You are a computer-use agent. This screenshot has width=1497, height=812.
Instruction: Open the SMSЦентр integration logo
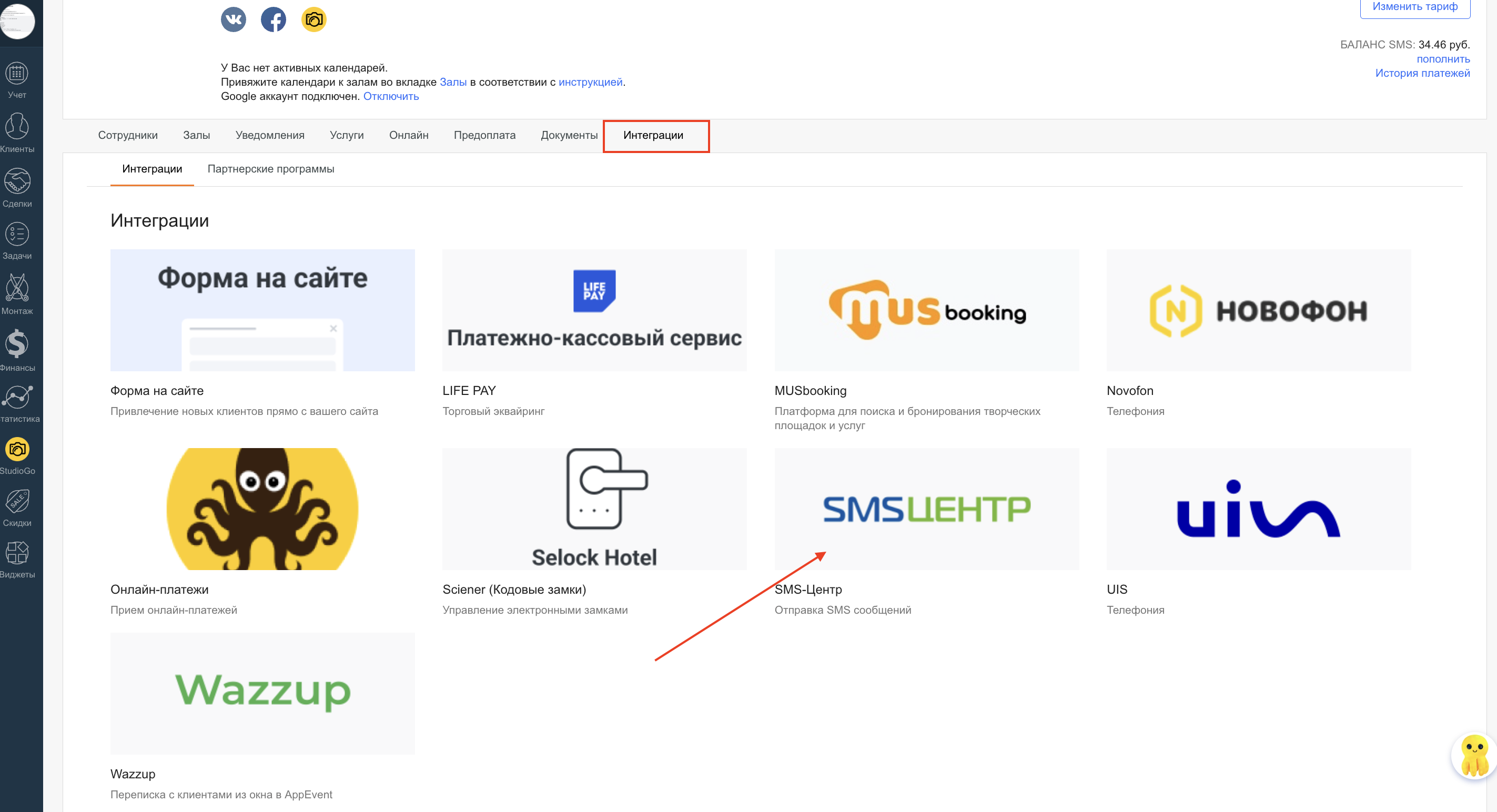pyautogui.click(x=926, y=509)
